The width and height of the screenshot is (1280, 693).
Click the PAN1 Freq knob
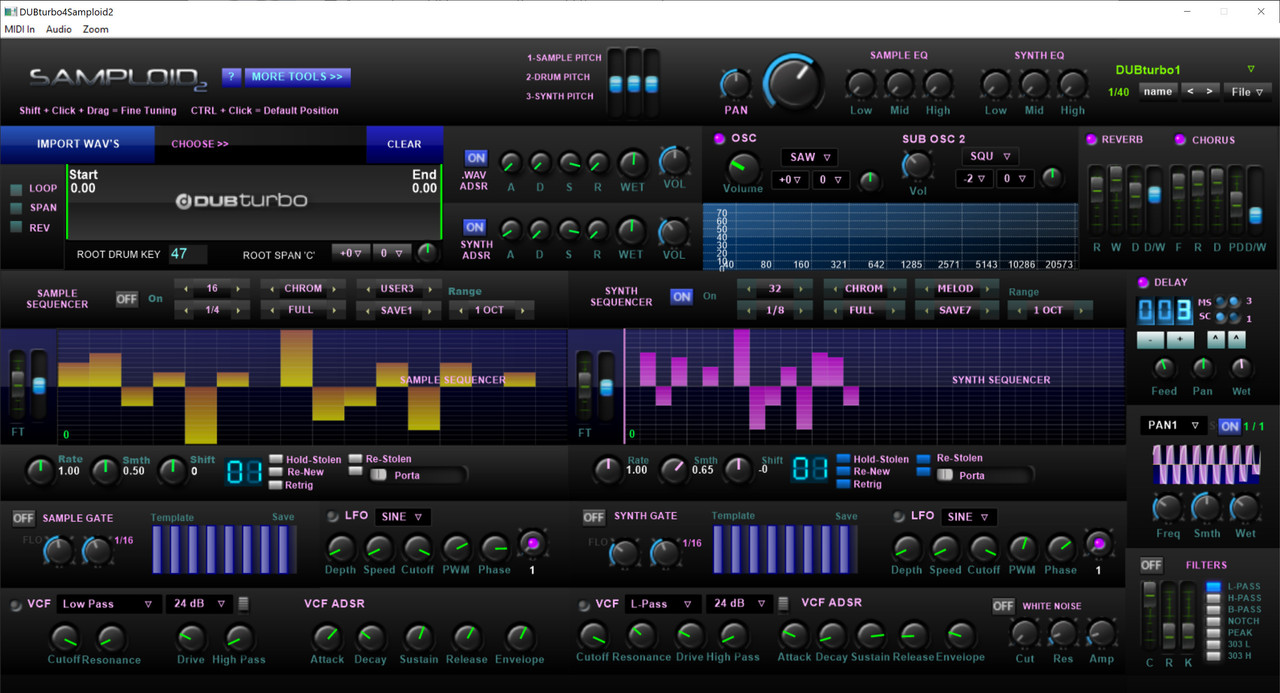[x=1168, y=510]
